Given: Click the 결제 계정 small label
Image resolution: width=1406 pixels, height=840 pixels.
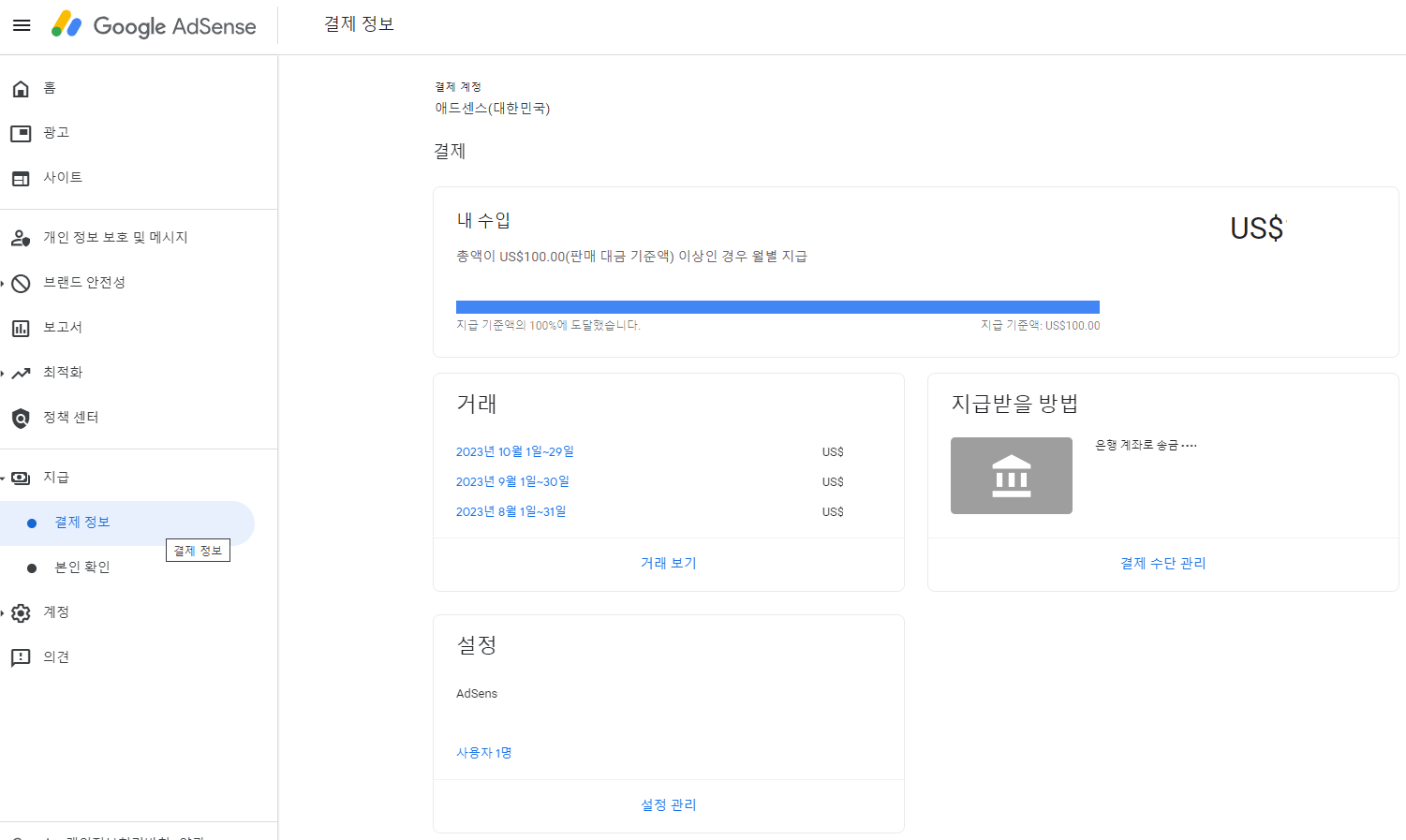Looking at the screenshot, I should click(x=458, y=87).
